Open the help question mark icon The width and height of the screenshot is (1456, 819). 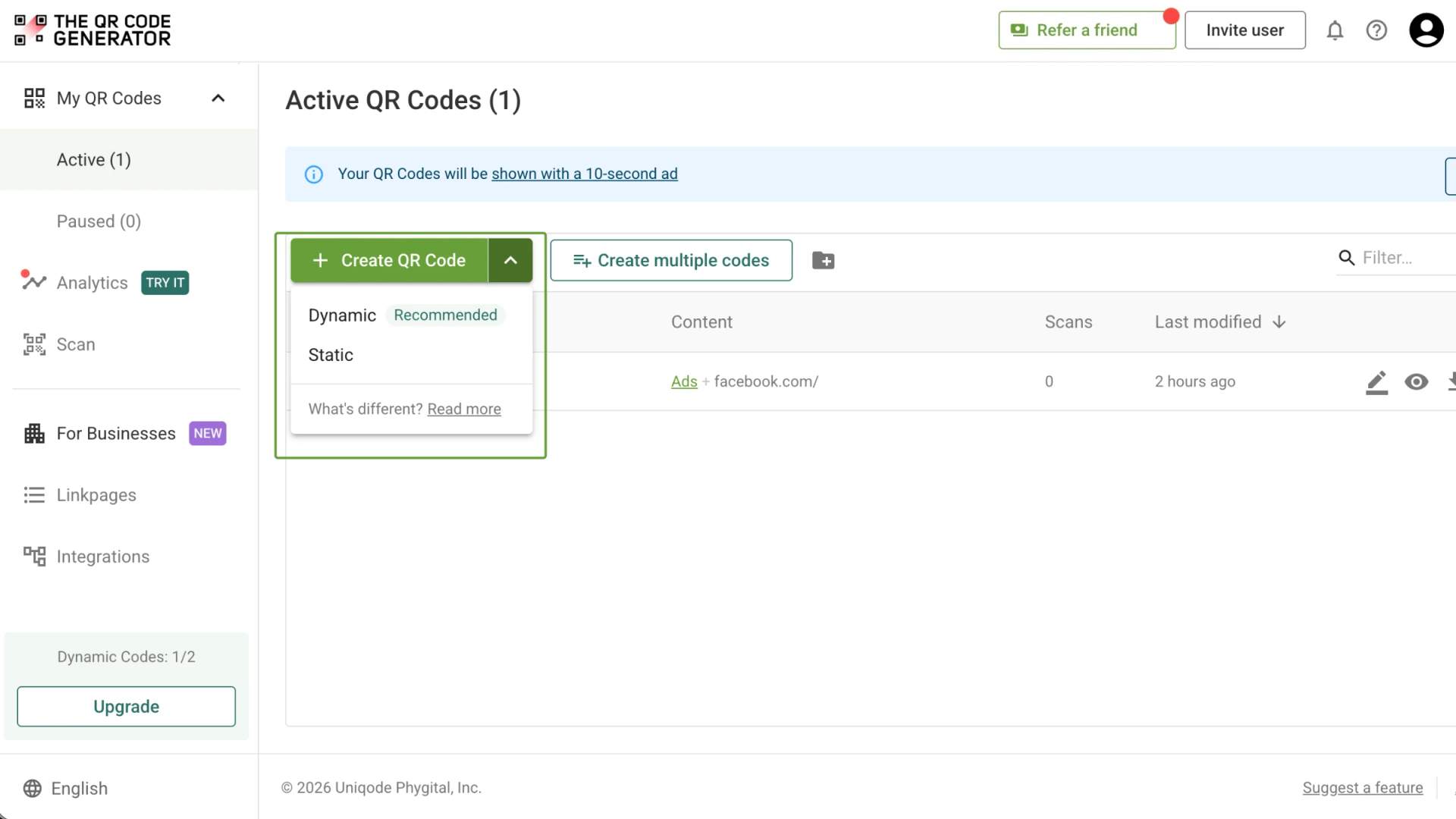[x=1376, y=30]
